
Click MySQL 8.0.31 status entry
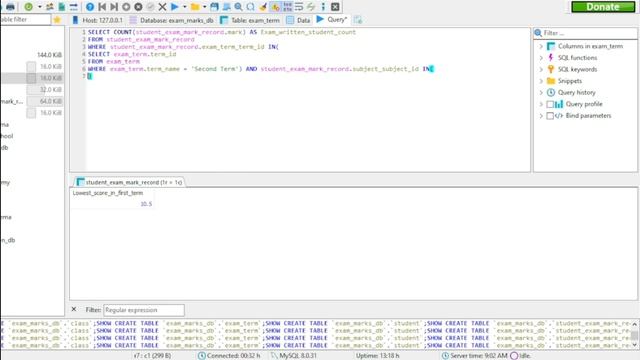coord(293,356)
